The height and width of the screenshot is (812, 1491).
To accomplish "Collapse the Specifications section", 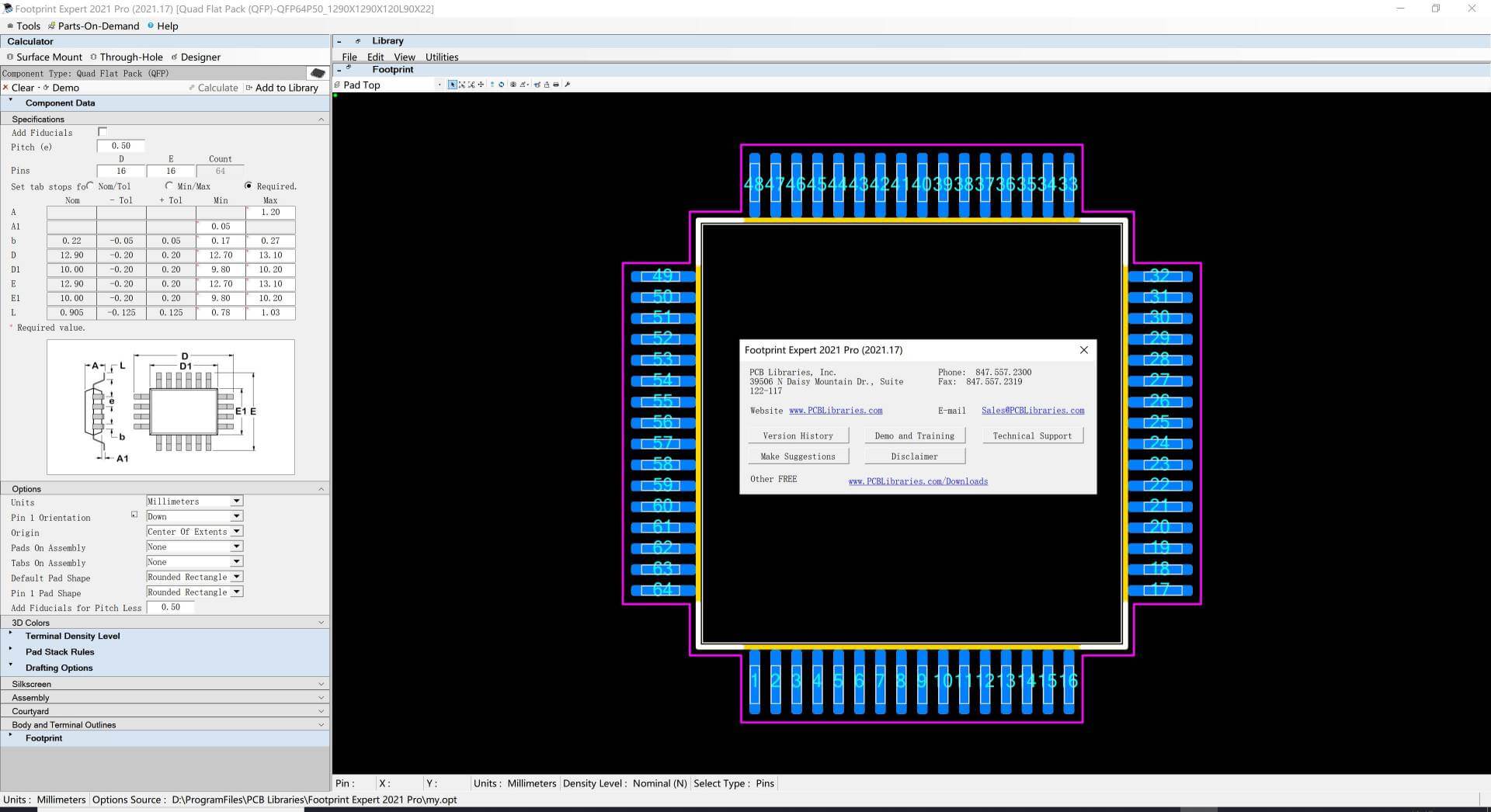I will point(321,120).
